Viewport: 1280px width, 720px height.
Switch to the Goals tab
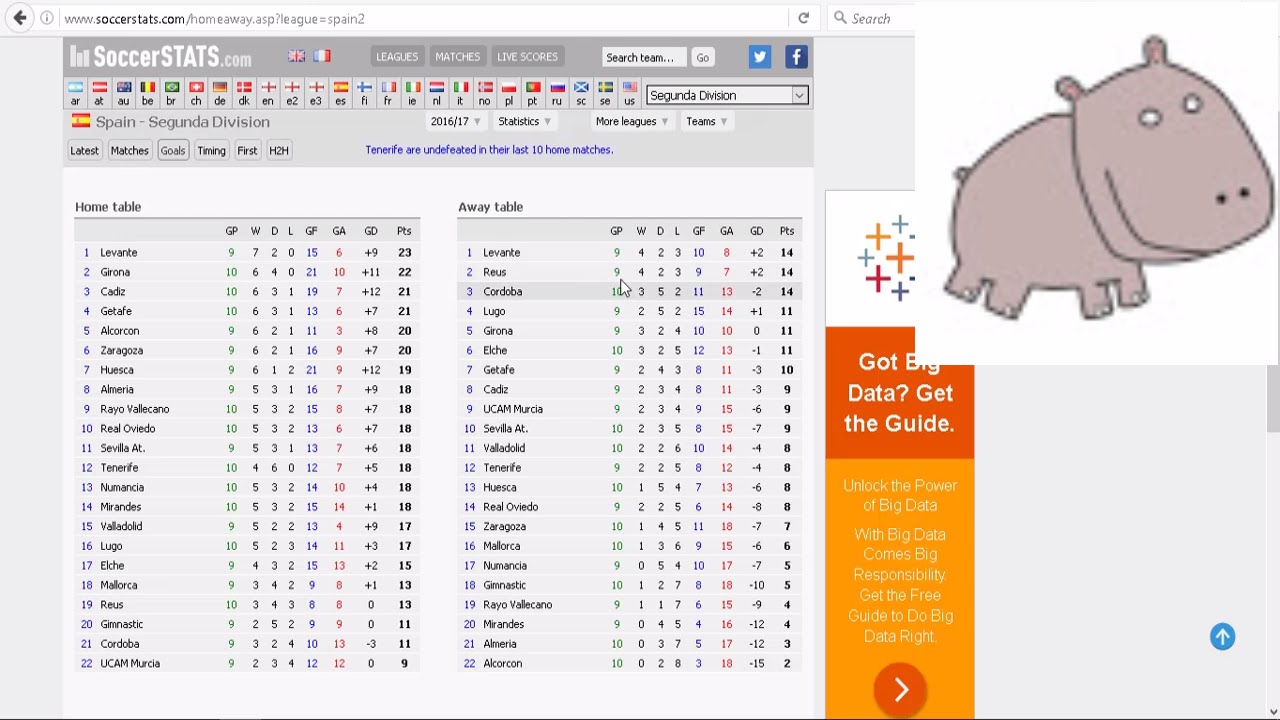pos(173,150)
